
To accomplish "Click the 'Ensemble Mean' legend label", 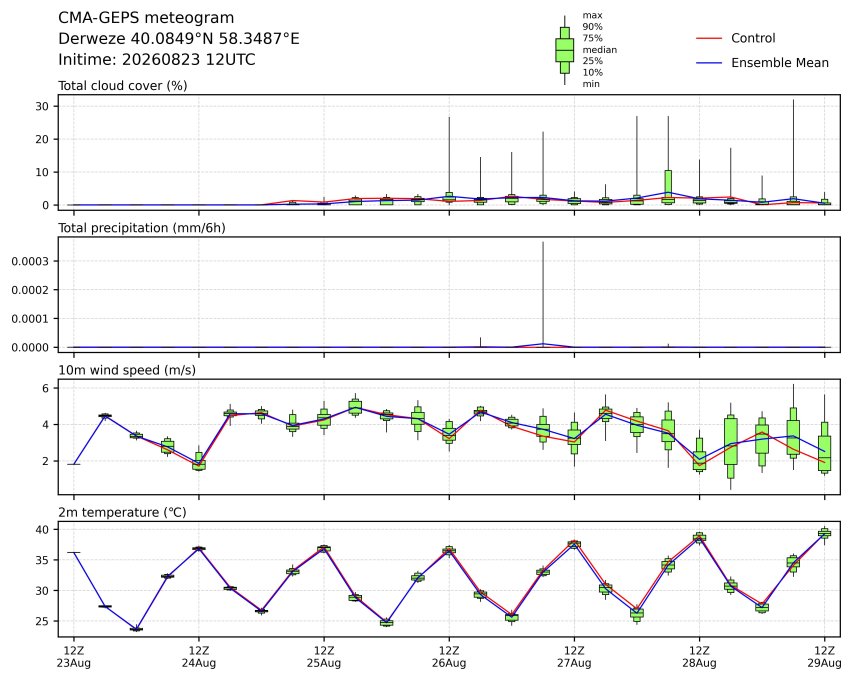I will pyautogui.click(x=780, y=63).
